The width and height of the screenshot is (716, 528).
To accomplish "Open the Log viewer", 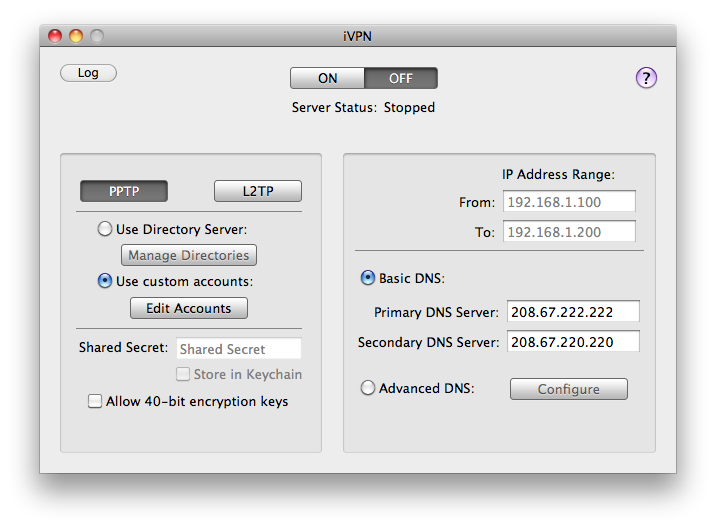I will pyautogui.click(x=88, y=73).
